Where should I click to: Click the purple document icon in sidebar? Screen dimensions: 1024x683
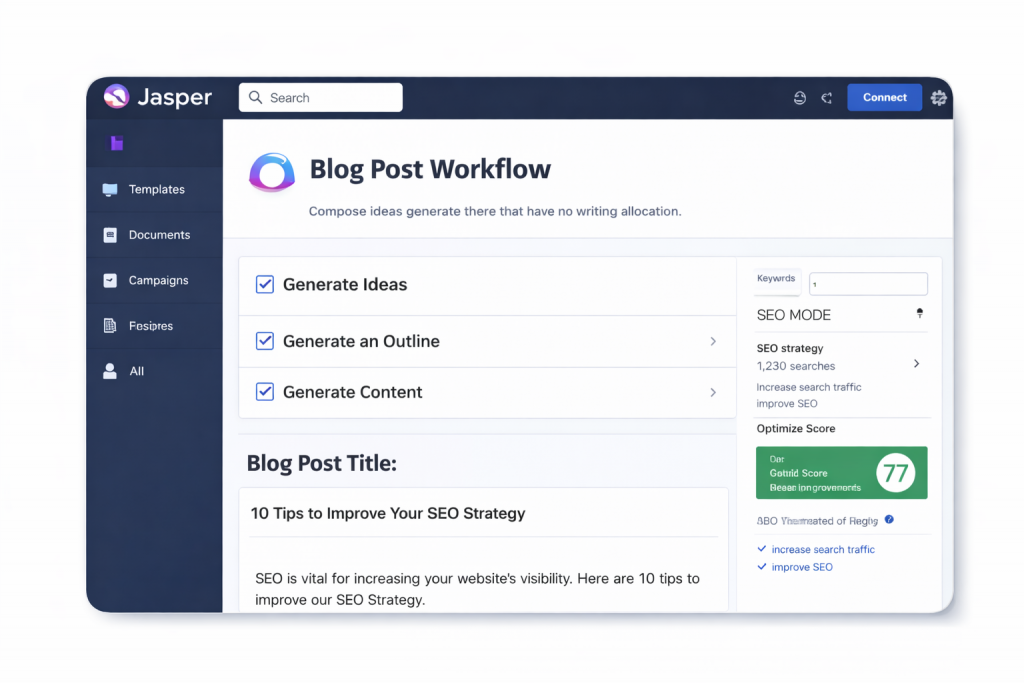click(x=117, y=143)
